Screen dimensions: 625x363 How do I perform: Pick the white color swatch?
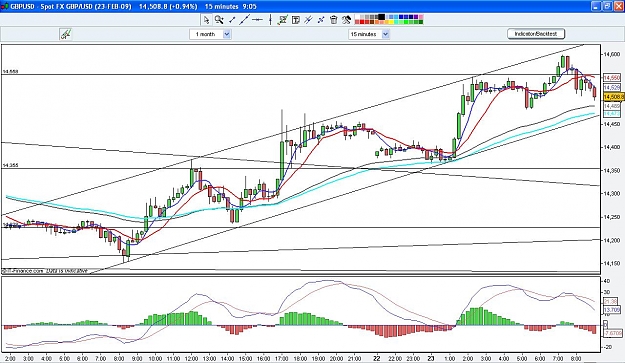358,17
